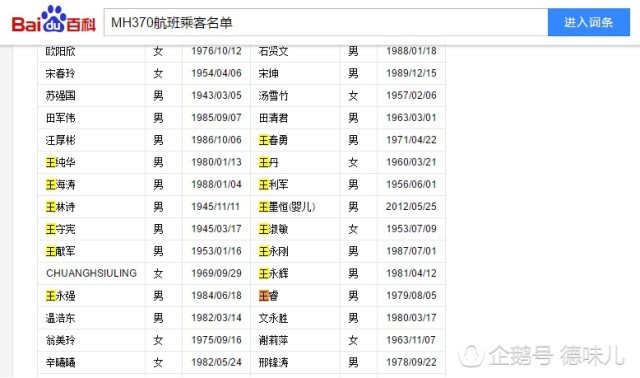The width and height of the screenshot is (640, 378).
Task: Click birth date 1954/04/06
Action: click(x=216, y=73)
